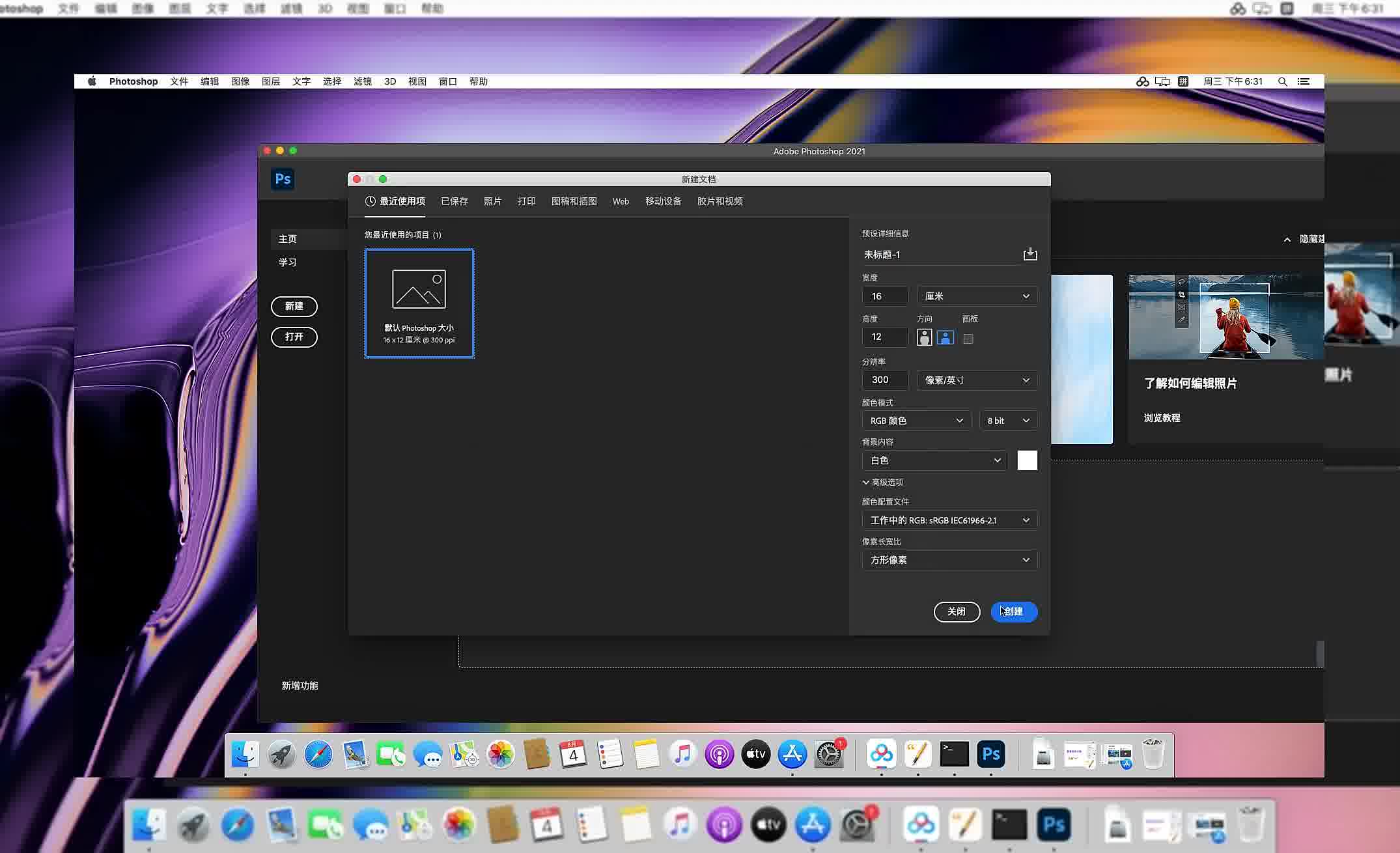Viewport: 1400px width, 853px height.
Task: Click the Photoshop icon in inner dock
Action: click(990, 754)
